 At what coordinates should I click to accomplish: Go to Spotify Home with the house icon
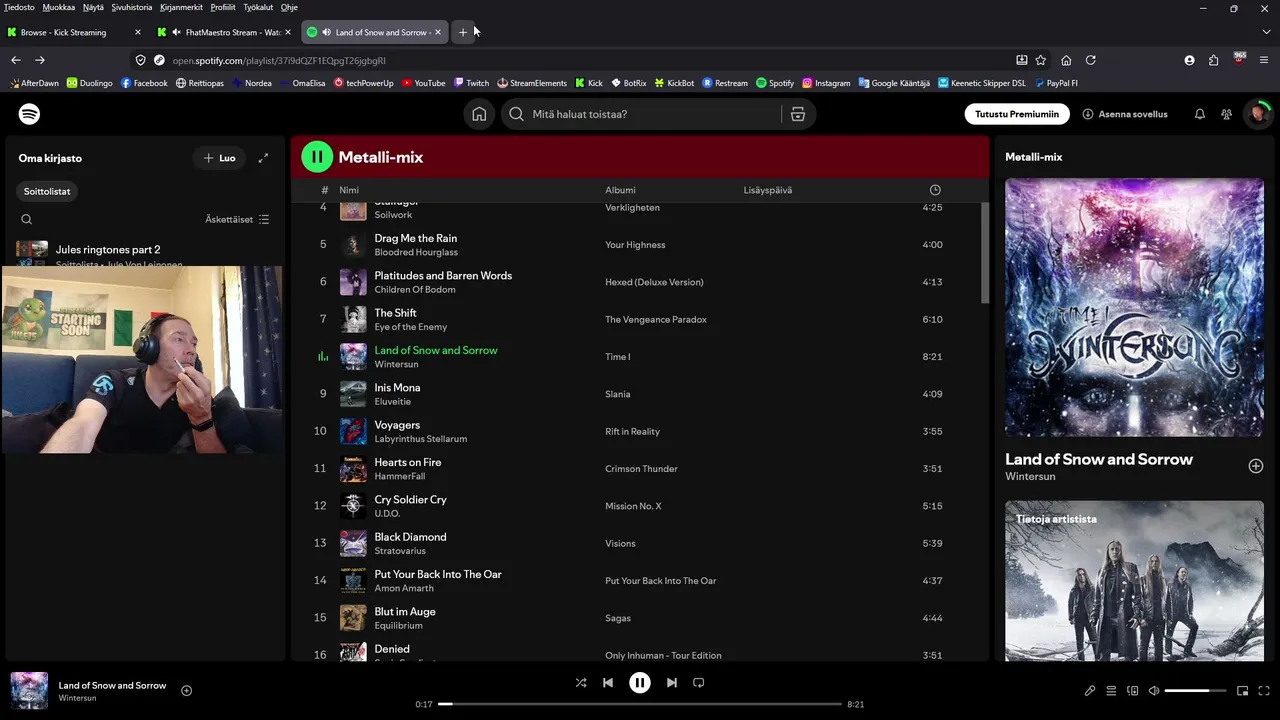479,114
